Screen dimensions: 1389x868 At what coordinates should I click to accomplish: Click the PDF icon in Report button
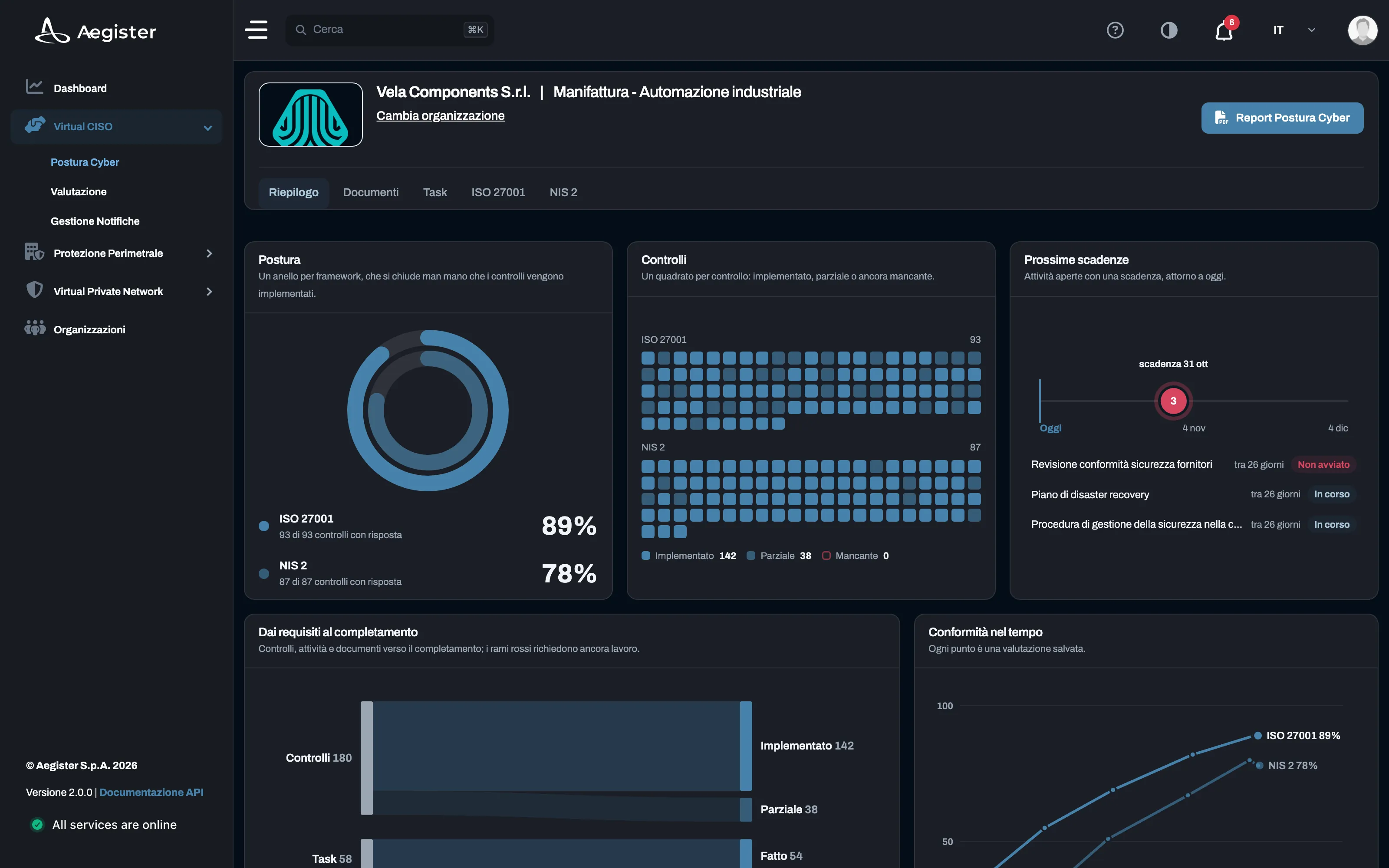coord(1221,118)
